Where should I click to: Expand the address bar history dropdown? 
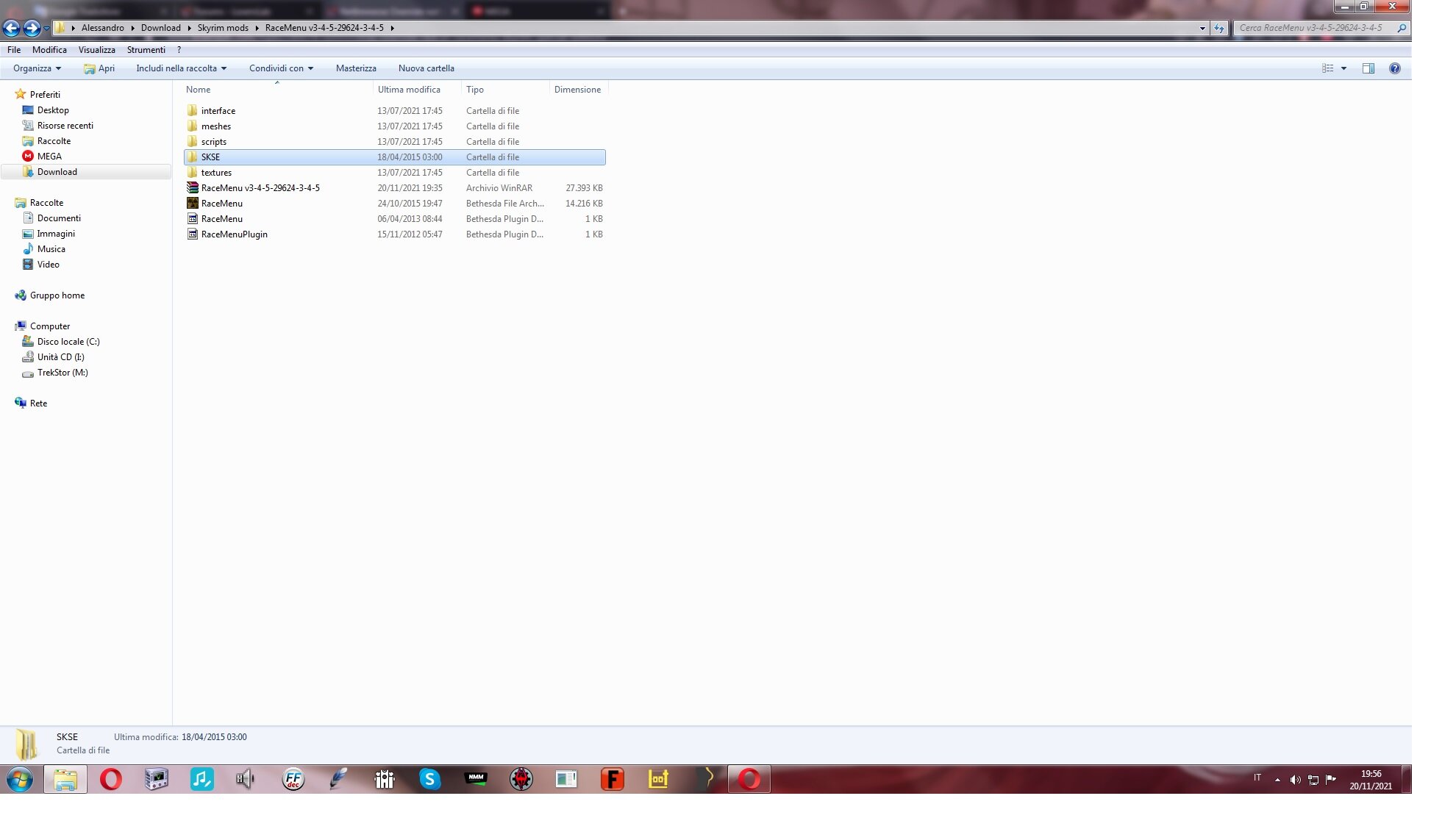(1202, 29)
